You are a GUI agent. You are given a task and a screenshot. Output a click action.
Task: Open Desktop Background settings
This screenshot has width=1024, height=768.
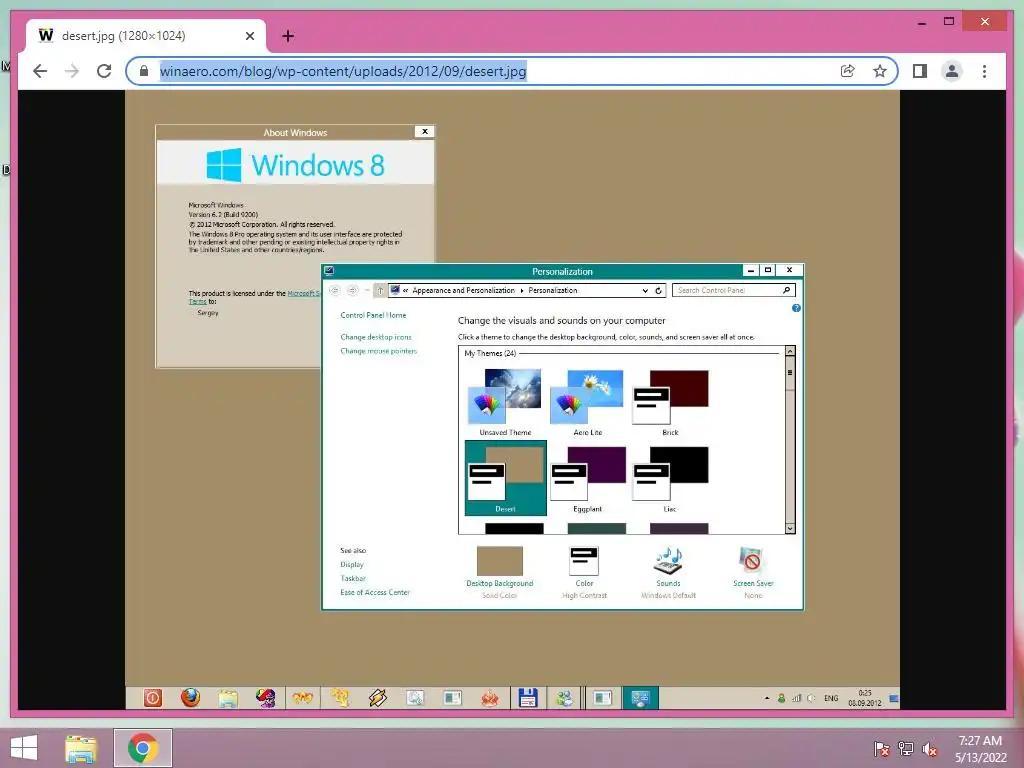click(x=500, y=572)
